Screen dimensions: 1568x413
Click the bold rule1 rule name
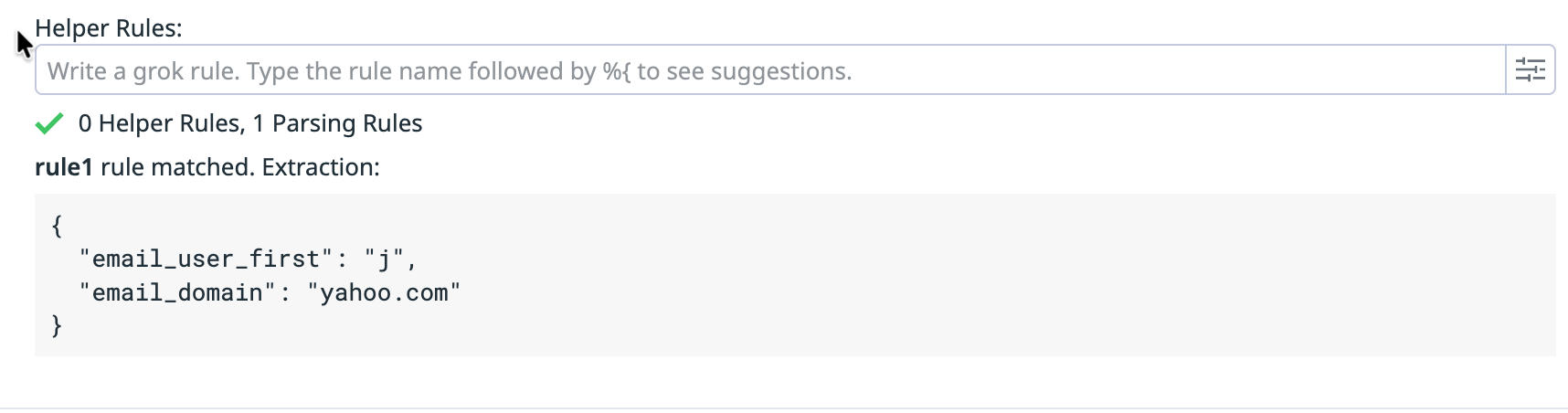pyautogui.click(x=63, y=167)
